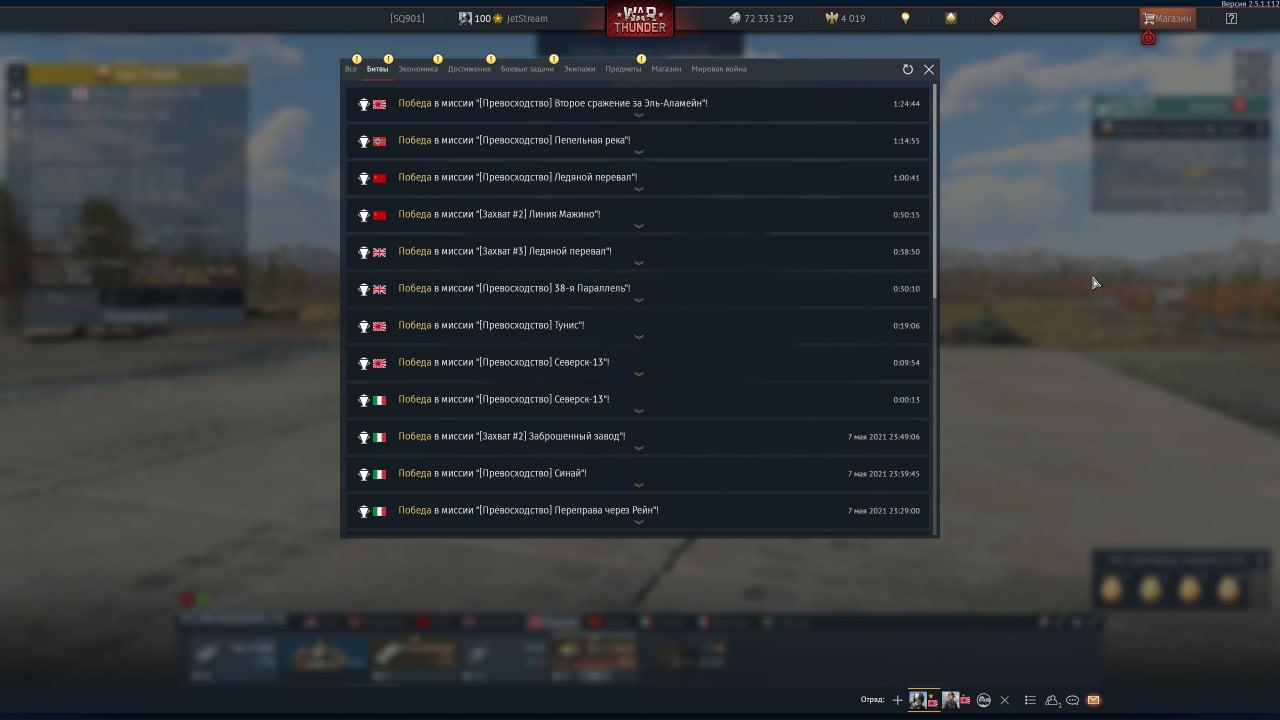Viewport: 1280px width, 720px height.
Task: Expand the Второе сражение за Эль-Аламейн entry
Action: (x=639, y=115)
